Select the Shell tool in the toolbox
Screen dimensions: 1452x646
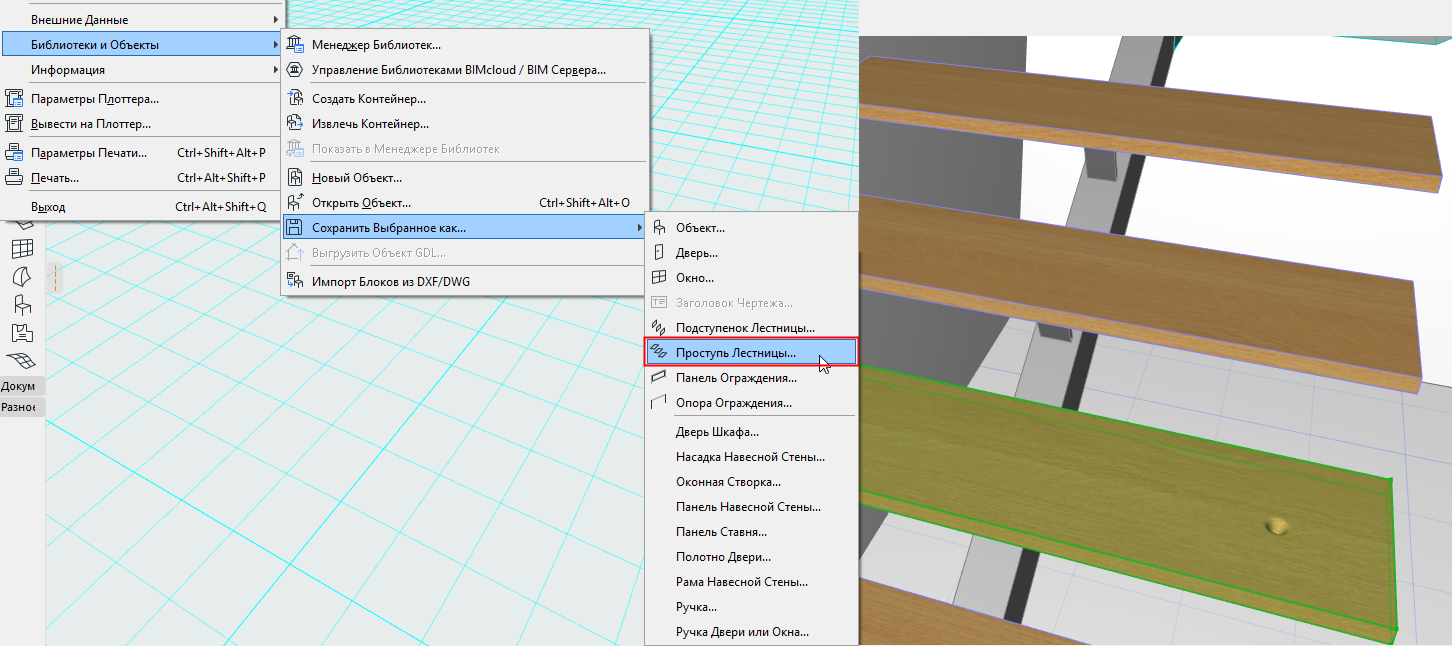(21, 275)
